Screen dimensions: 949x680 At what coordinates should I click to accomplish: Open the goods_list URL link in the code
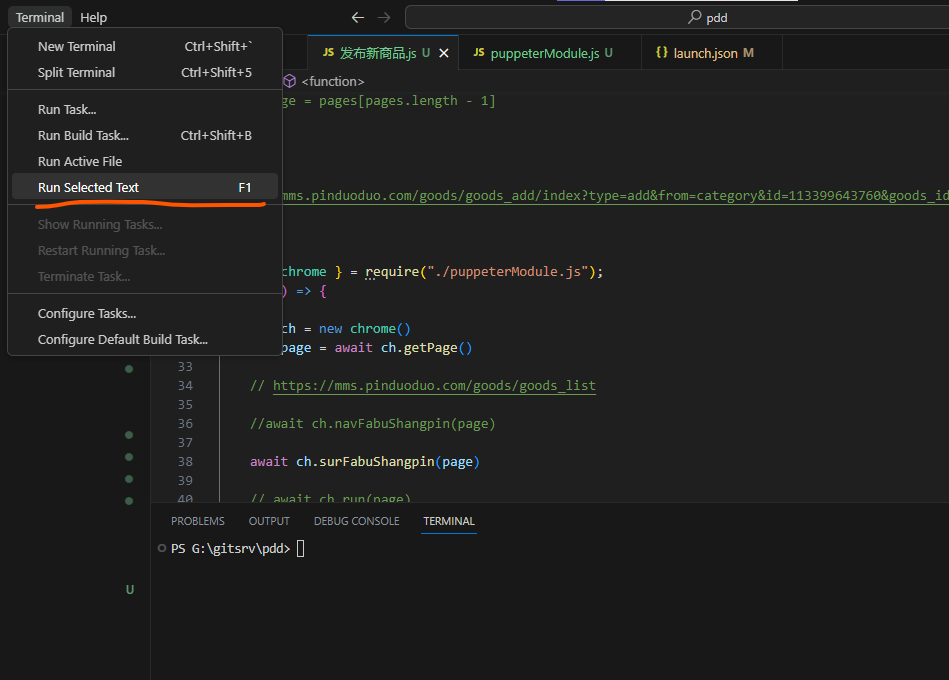click(x=435, y=385)
